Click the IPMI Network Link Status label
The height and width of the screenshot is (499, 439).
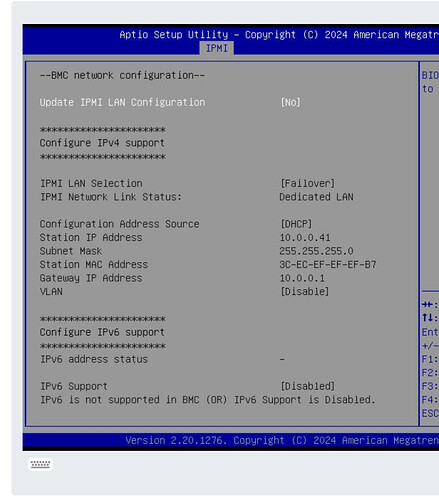(111, 197)
